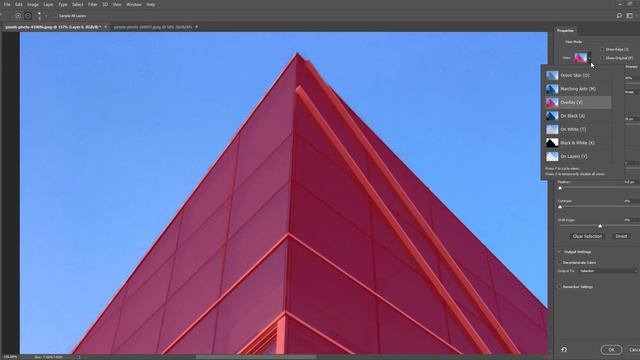Open the Output To dropdown
Viewport: 640px width, 360px height.
pos(607,271)
